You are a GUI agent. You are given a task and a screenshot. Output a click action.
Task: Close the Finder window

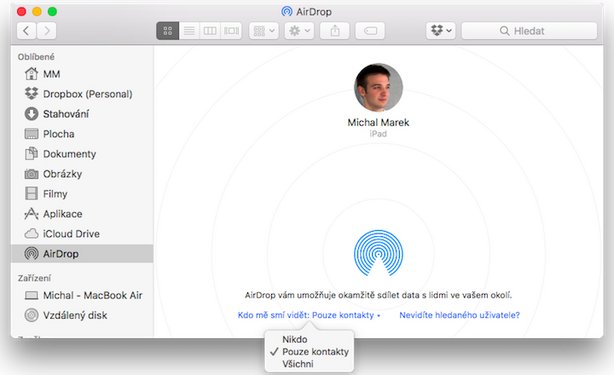(22, 12)
